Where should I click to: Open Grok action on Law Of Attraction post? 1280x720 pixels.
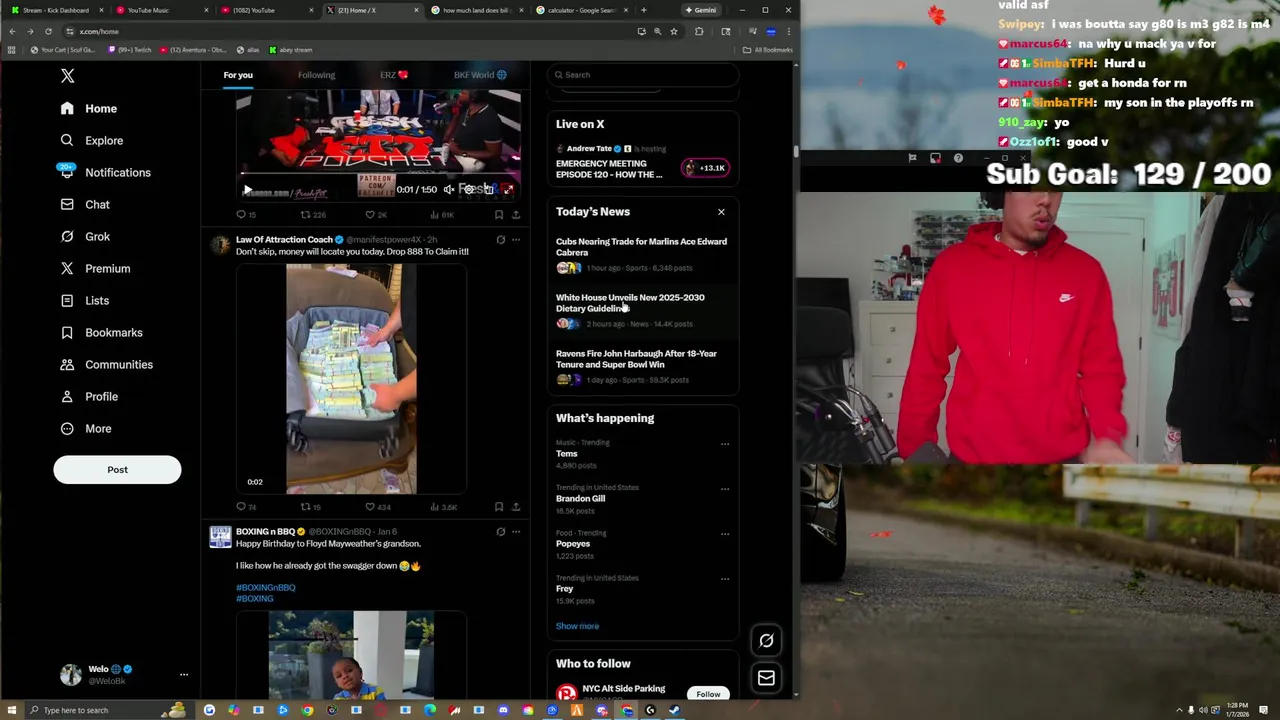(500, 240)
